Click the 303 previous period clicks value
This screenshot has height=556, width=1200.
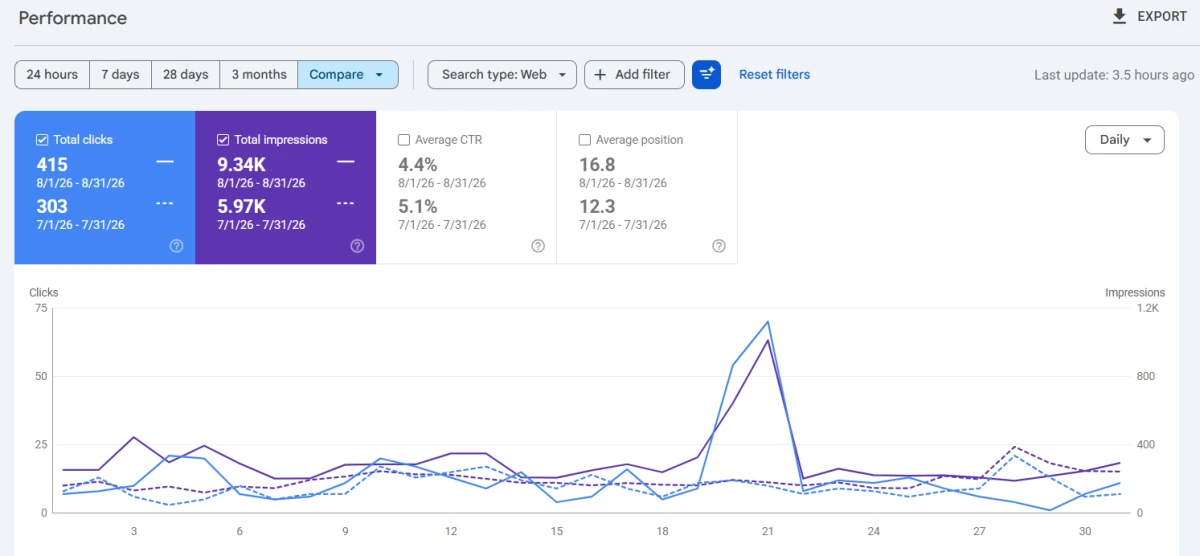point(52,206)
